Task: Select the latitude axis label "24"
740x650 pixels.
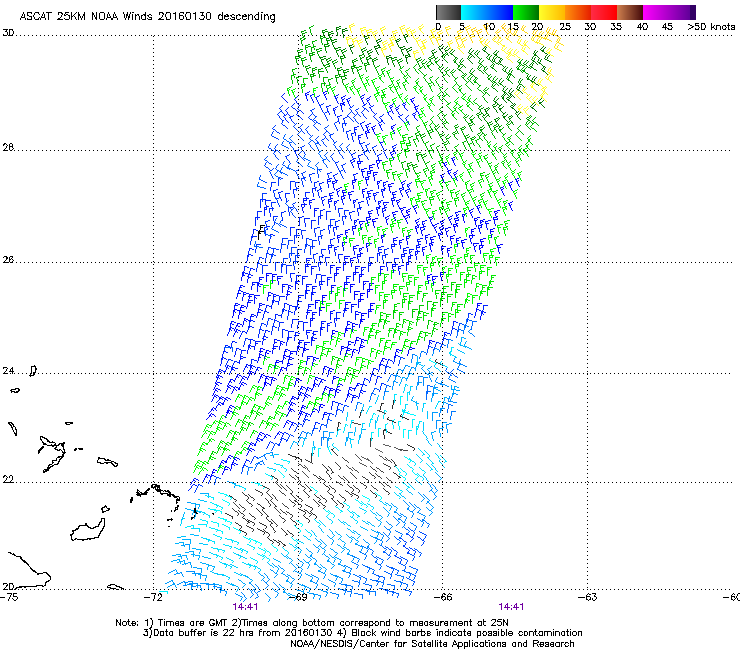Action: pos(8,371)
